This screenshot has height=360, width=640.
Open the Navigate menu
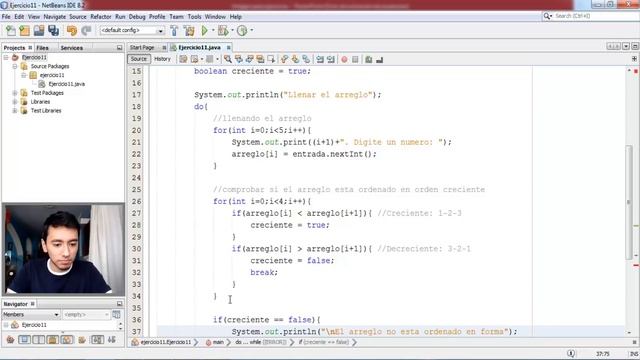[x=55, y=17]
